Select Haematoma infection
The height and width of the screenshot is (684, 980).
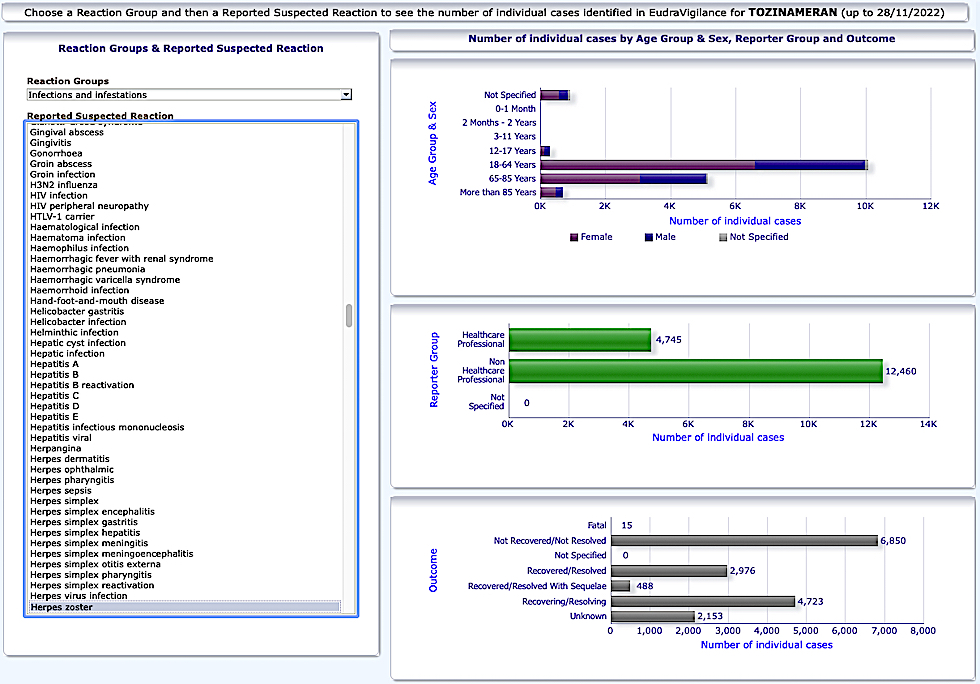(78, 238)
